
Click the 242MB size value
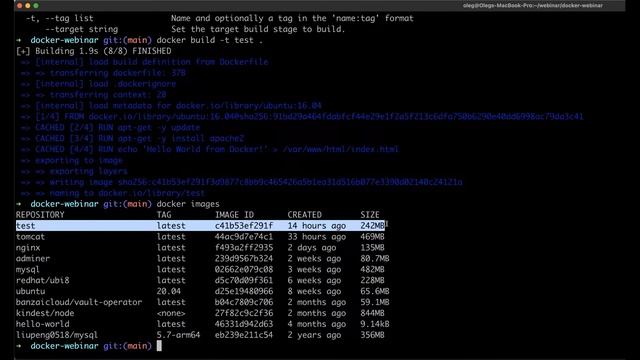pos(372,226)
